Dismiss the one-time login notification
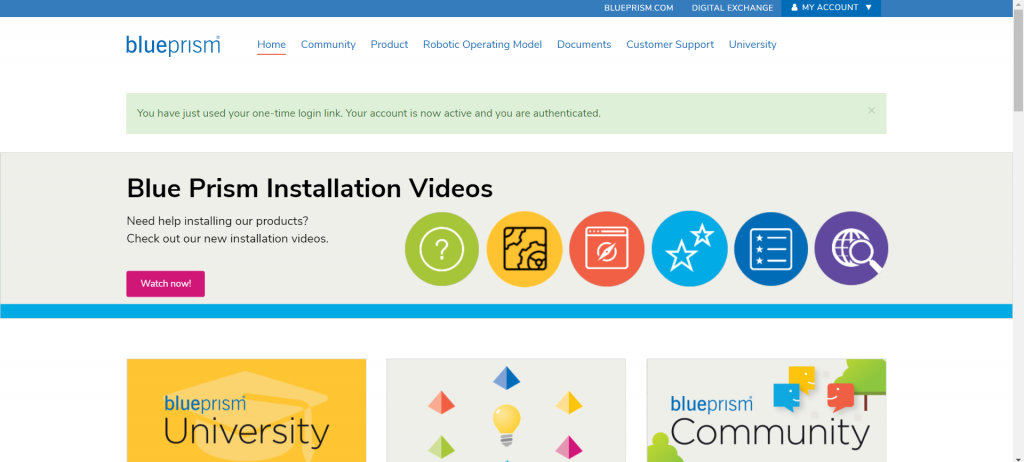The height and width of the screenshot is (462, 1024). [x=871, y=111]
